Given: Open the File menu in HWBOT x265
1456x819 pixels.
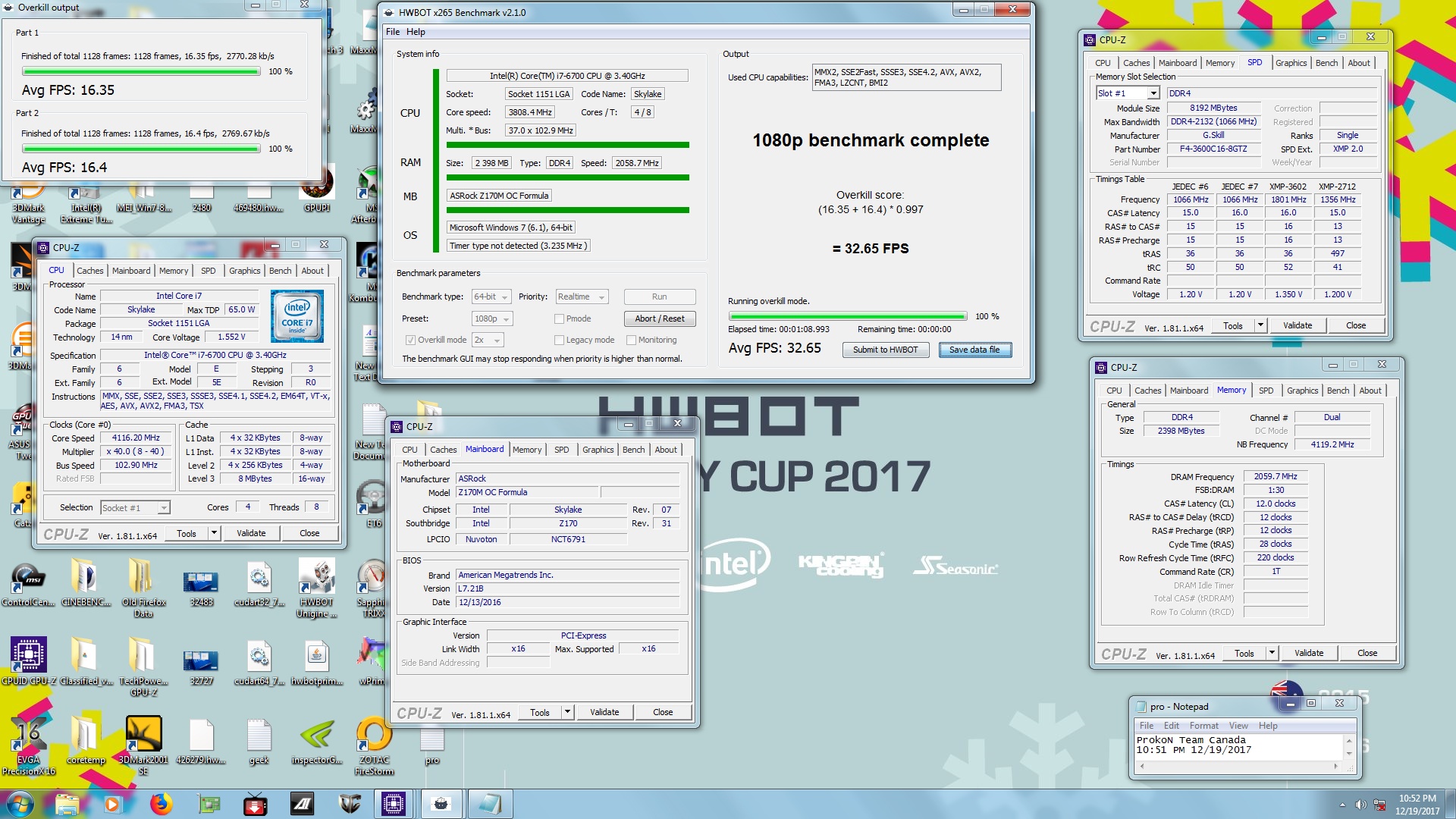Looking at the screenshot, I should (x=392, y=32).
